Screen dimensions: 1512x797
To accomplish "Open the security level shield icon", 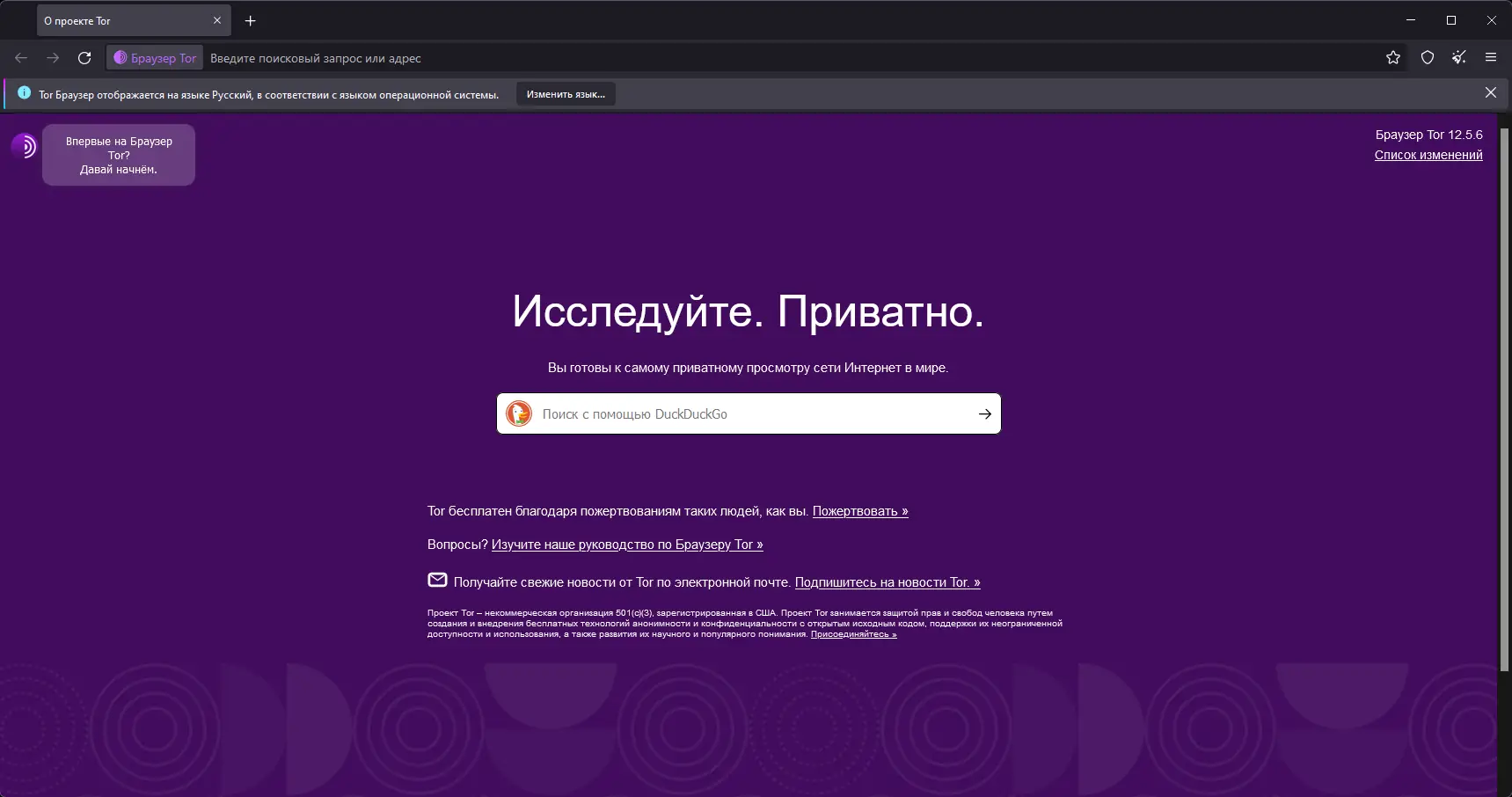I will click(x=1428, y=58).
